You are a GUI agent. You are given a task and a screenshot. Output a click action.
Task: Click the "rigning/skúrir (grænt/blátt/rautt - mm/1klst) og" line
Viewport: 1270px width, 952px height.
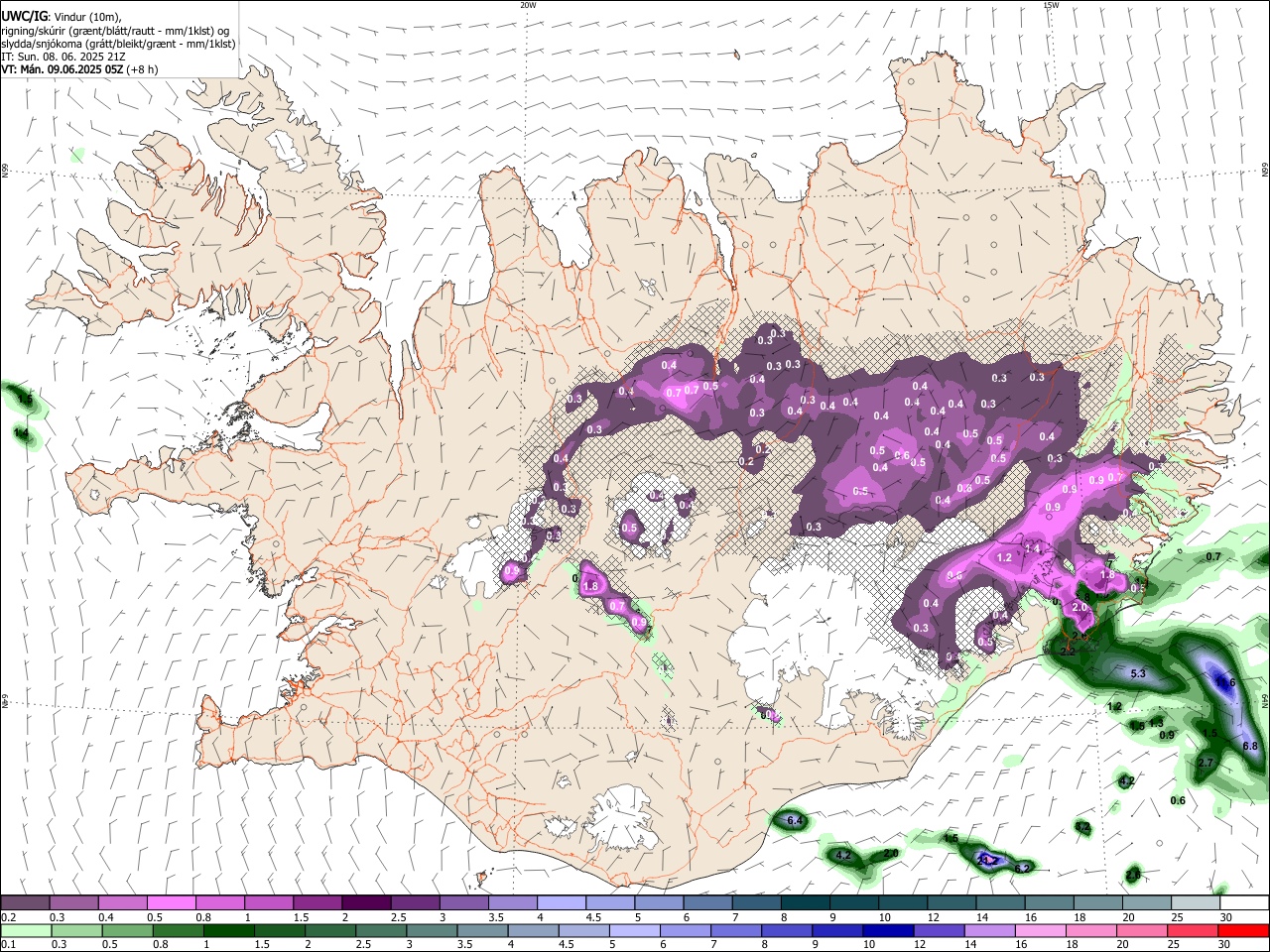coord(116,32)
